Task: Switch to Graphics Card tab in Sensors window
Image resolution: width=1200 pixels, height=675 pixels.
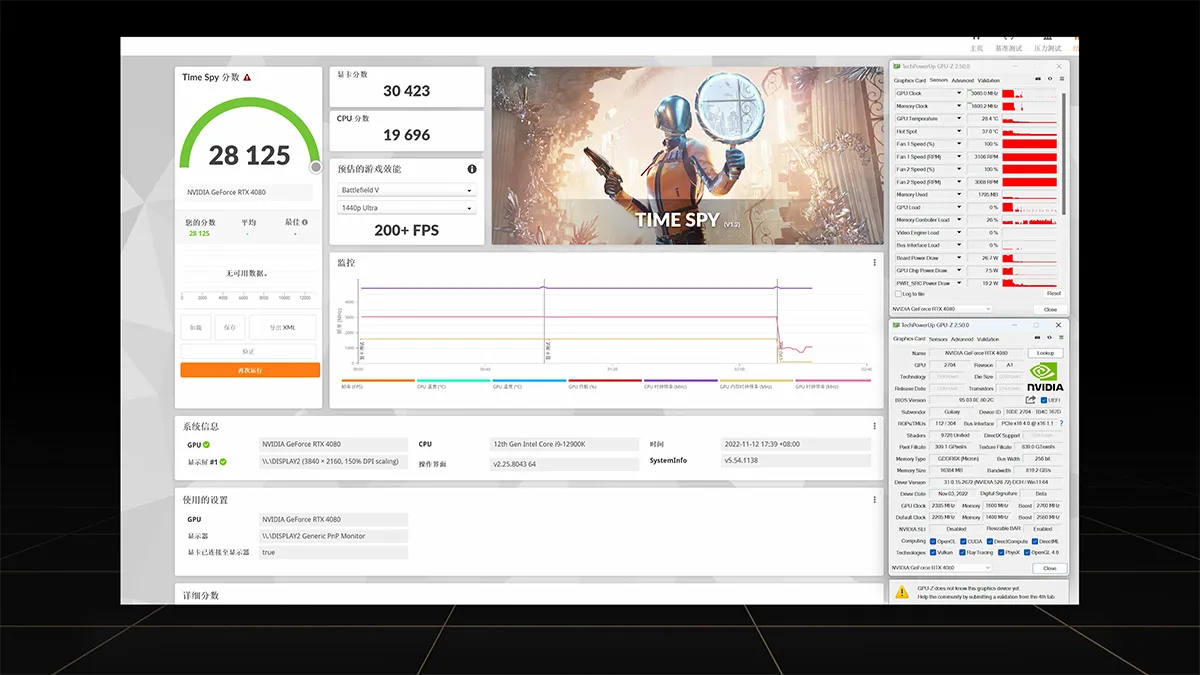Action: coord(910,80)
